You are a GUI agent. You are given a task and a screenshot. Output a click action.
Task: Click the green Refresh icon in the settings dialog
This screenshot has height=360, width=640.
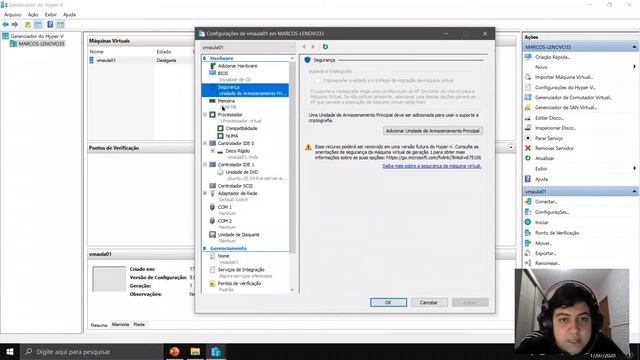coord(325,47)
